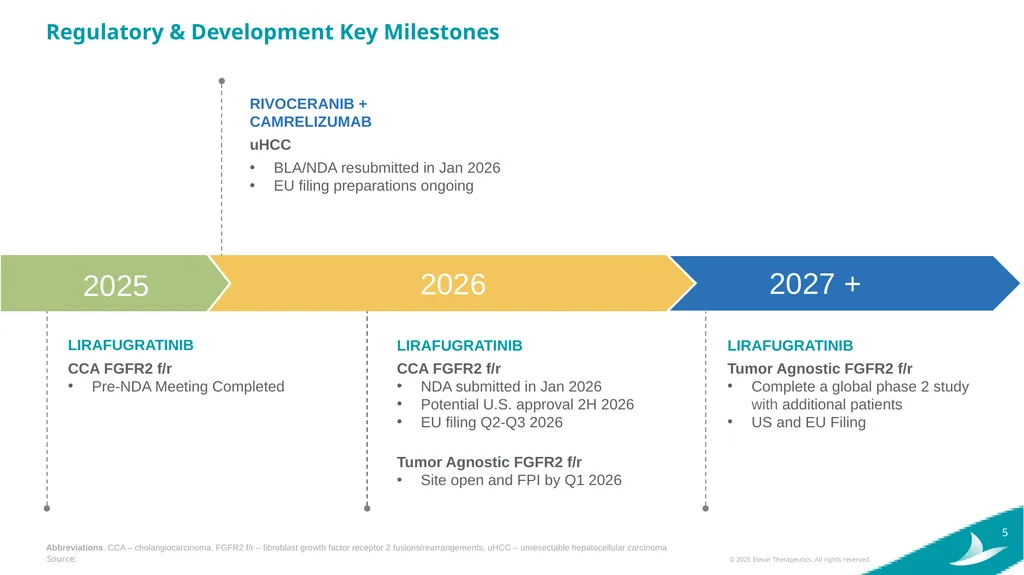This screenshot has width=1024, height=575.
Task: Select the 'RIVOCERANIB + CAMRELIZUMAB' heading
Action: coord(310,112)
